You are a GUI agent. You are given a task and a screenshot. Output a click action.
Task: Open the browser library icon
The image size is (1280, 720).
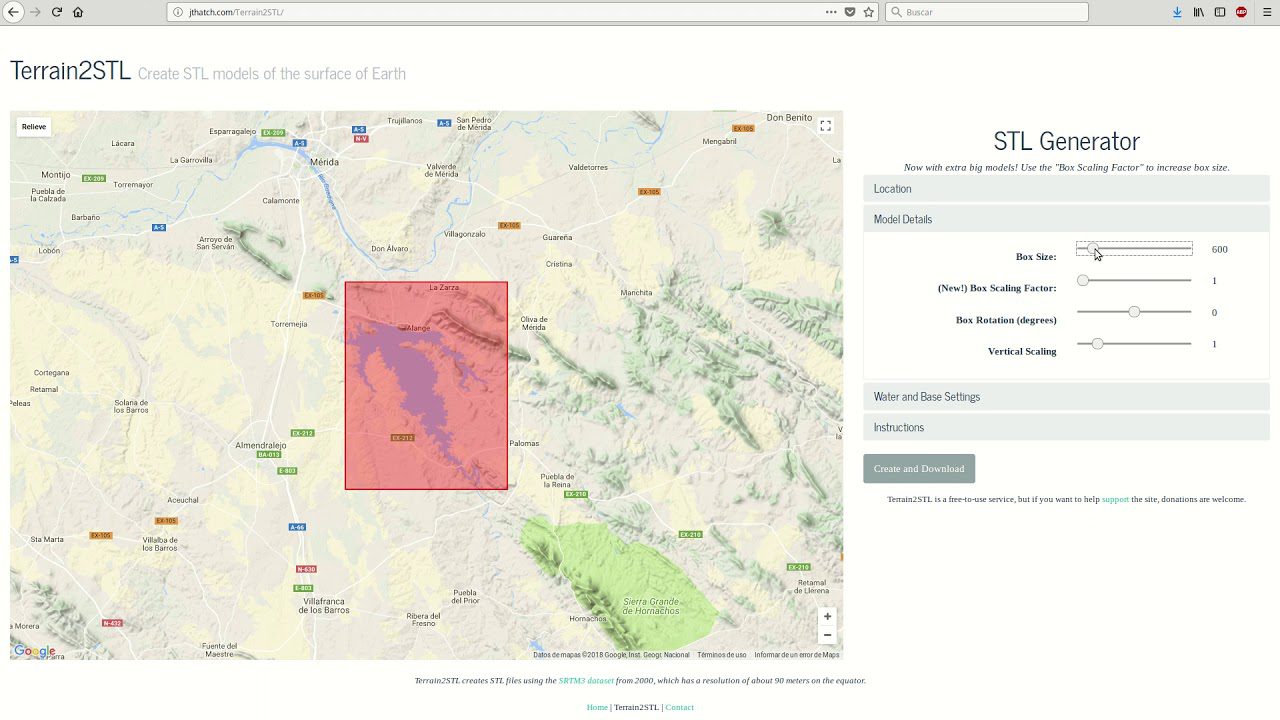(1198, 12)
